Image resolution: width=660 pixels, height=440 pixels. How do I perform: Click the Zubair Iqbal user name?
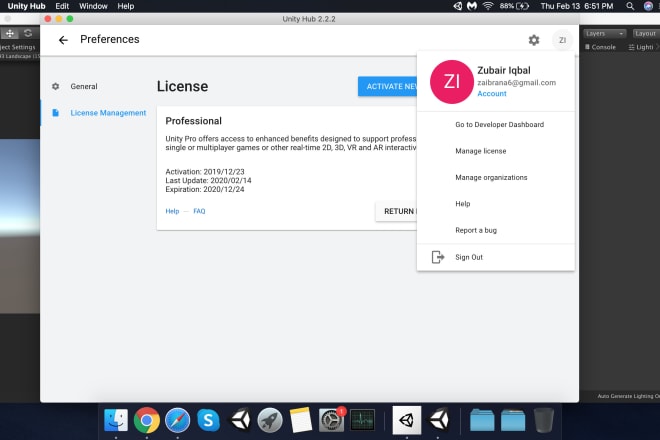(x=504, y=70)
